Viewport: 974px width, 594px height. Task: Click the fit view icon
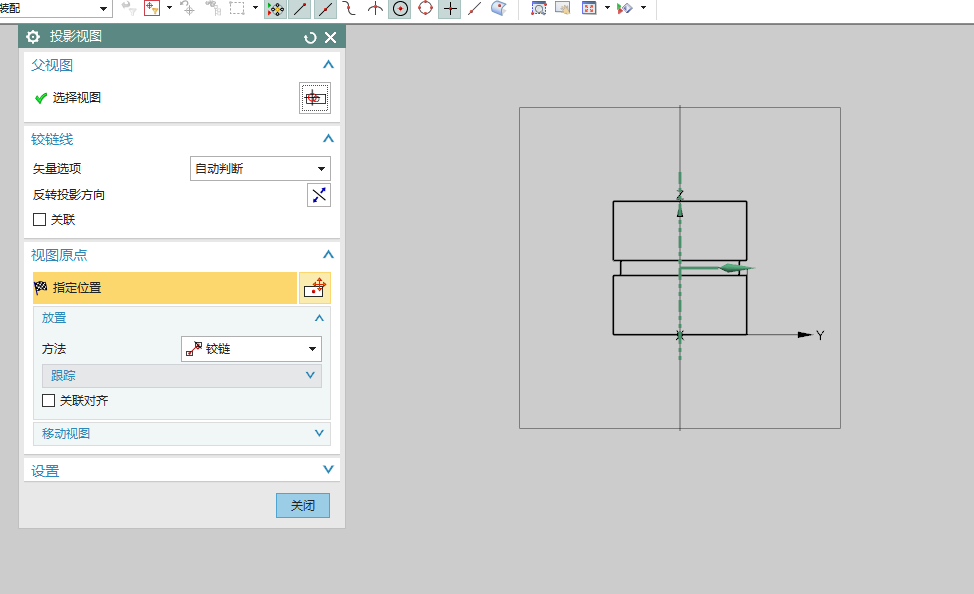(589, 8)
